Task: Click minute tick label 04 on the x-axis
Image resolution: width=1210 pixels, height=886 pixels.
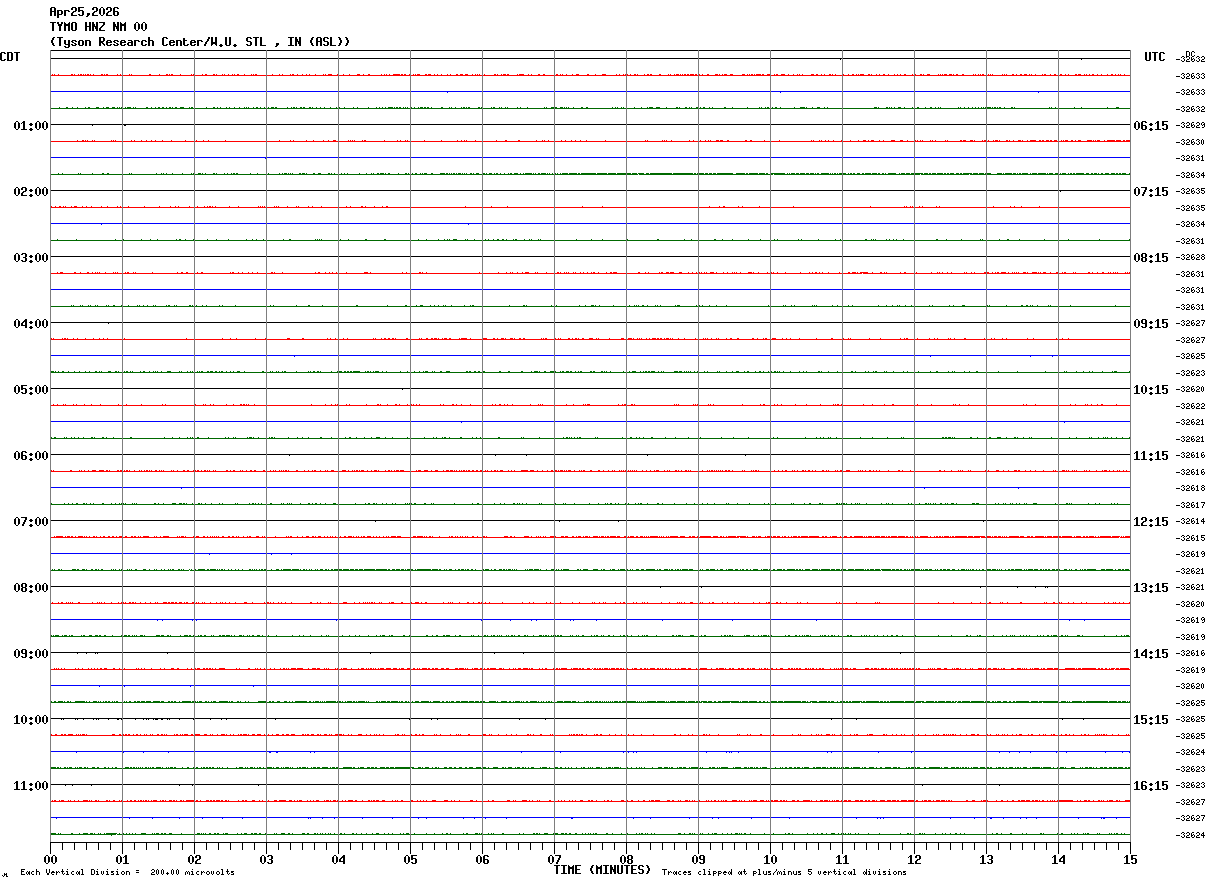Action: coord(338,859)
